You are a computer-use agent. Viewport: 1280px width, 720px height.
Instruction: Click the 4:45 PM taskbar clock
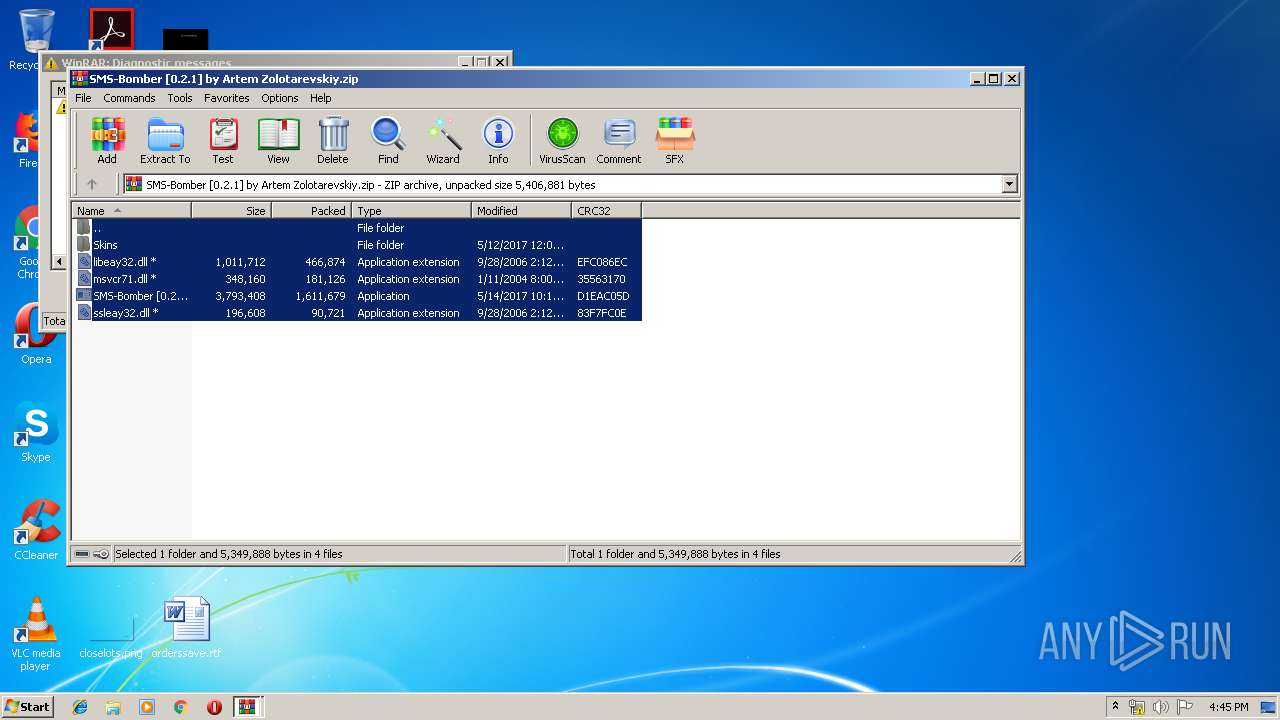pos(1228,707)
